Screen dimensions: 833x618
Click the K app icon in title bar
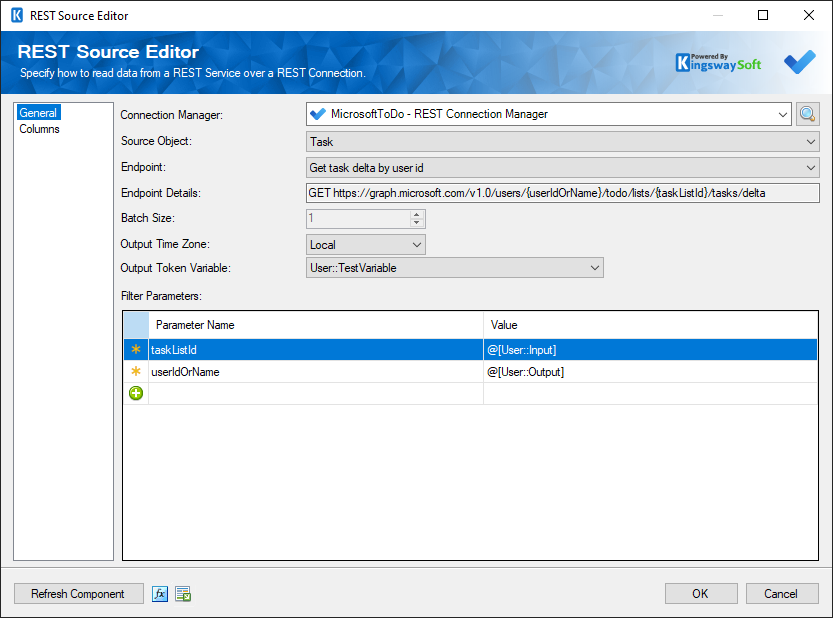(x=17, y=15)
